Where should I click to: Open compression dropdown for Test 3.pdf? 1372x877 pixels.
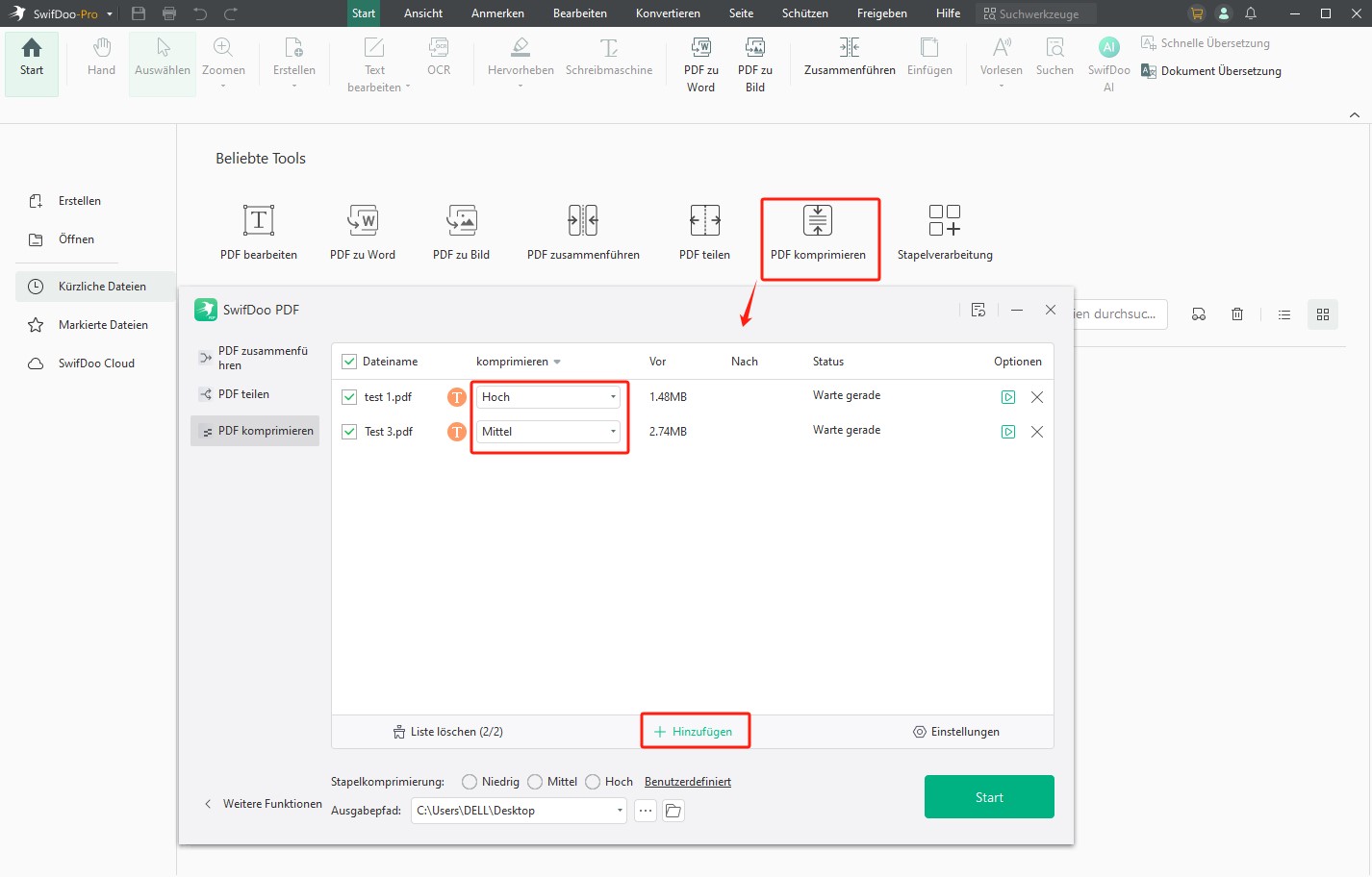[x=548, y=432]
